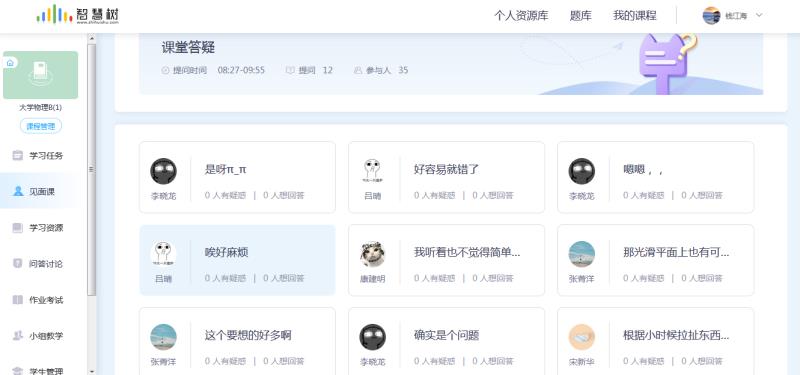Click the sidebar scrollbar up arrow
The width and height of the screenshot is (800, 375).
92,38
